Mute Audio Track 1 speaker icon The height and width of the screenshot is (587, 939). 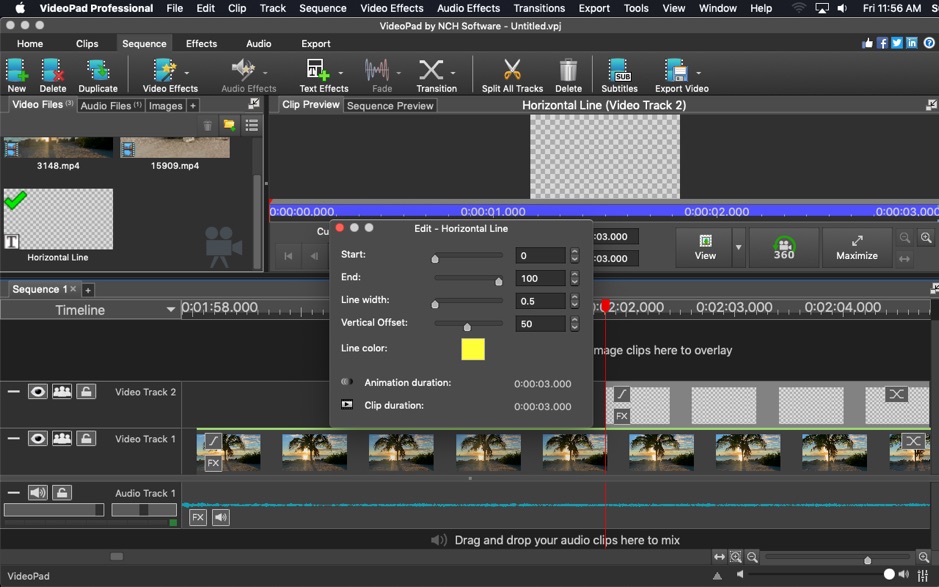(x=37, y=493)
